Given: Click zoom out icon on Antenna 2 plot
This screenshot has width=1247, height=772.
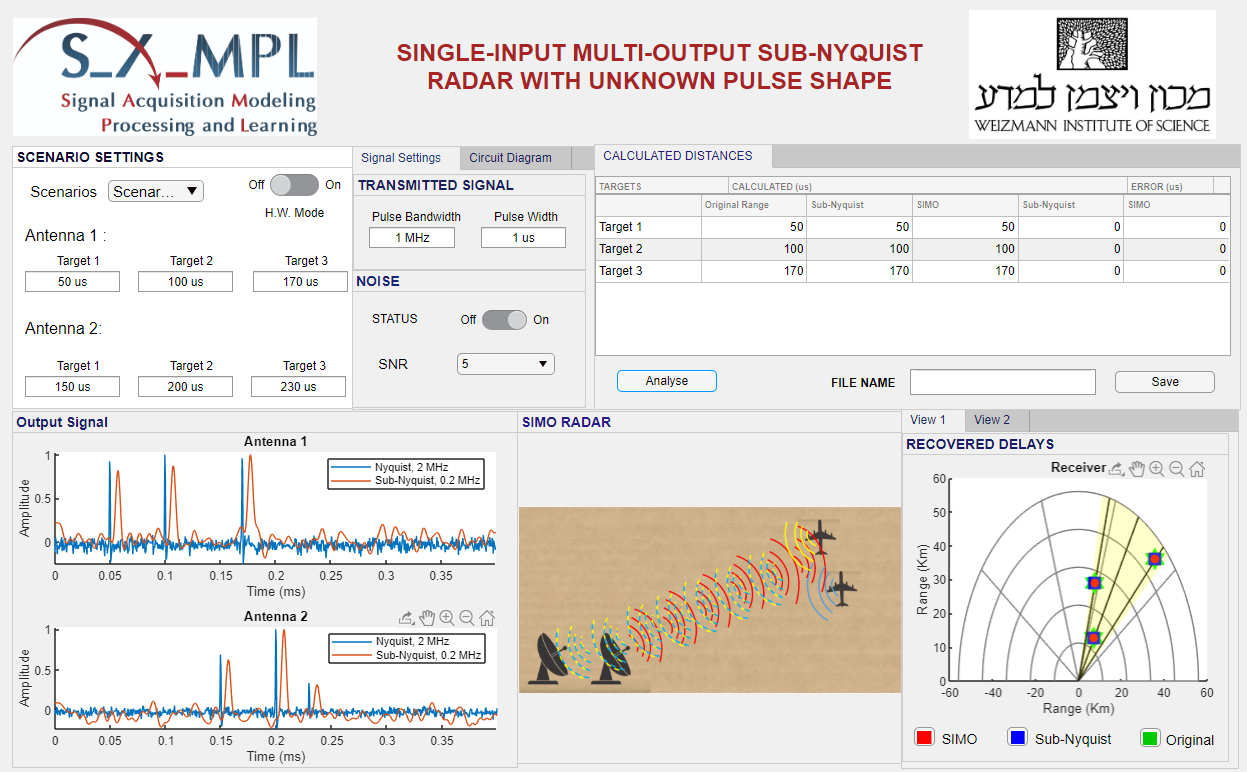Looking at the screenshot, I should [467, 618].
